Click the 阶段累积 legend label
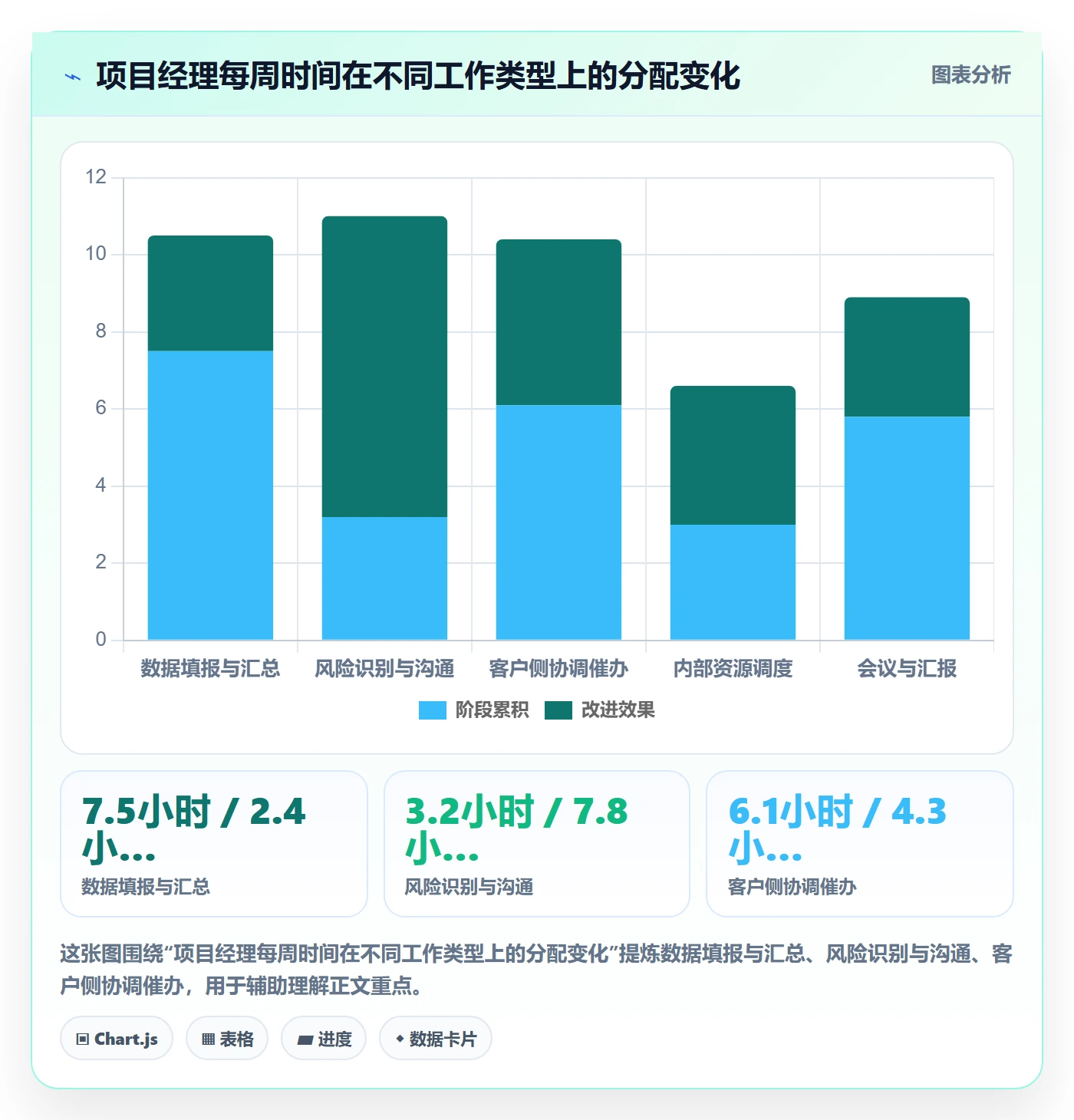 coord(492,710)
